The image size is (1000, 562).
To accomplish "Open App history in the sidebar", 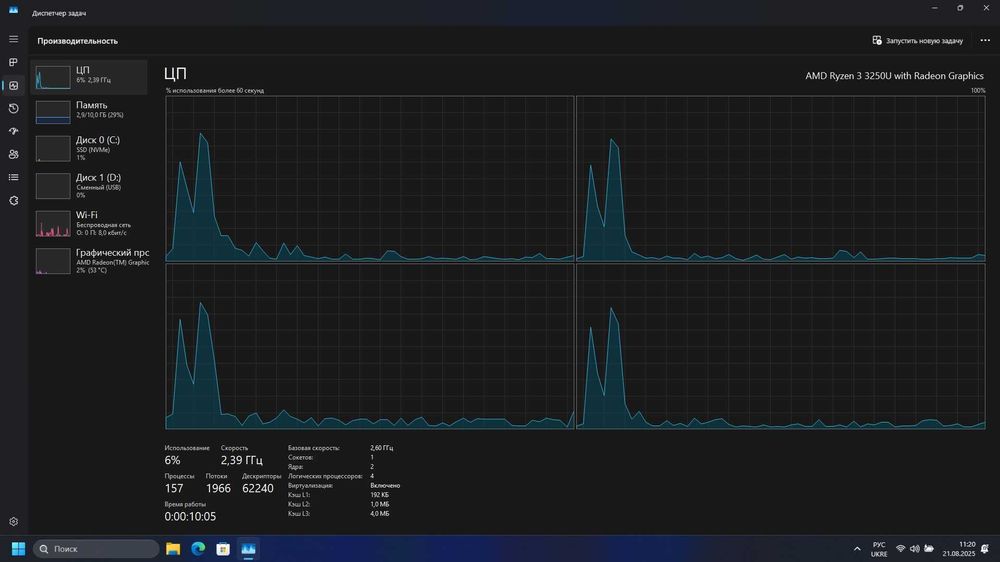I will pos(13,108).
